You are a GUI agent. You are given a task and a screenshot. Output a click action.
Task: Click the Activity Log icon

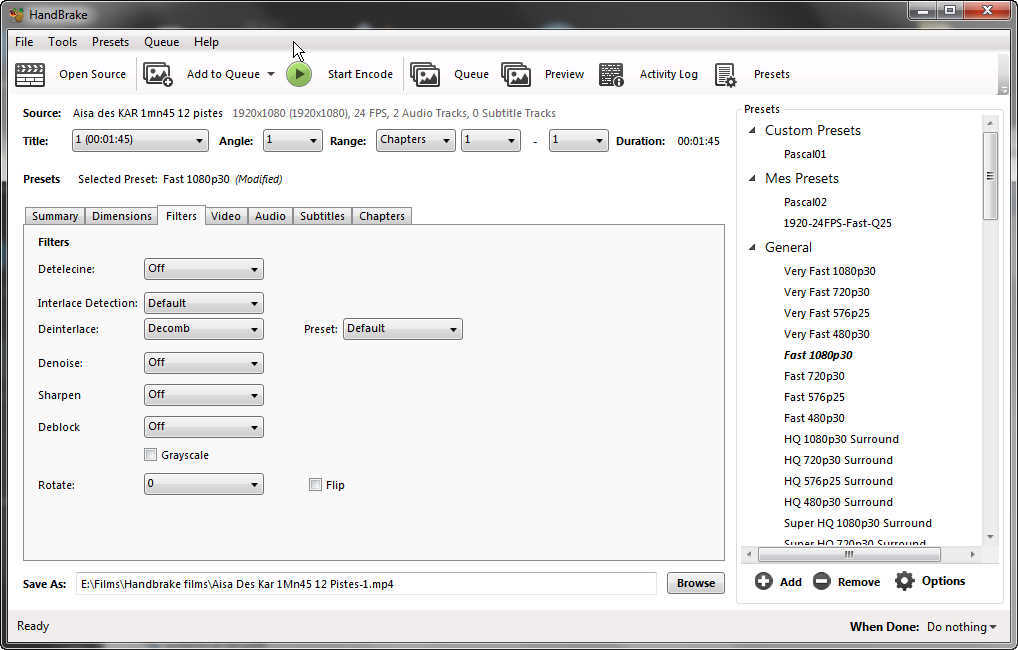(x=611, y=75)
